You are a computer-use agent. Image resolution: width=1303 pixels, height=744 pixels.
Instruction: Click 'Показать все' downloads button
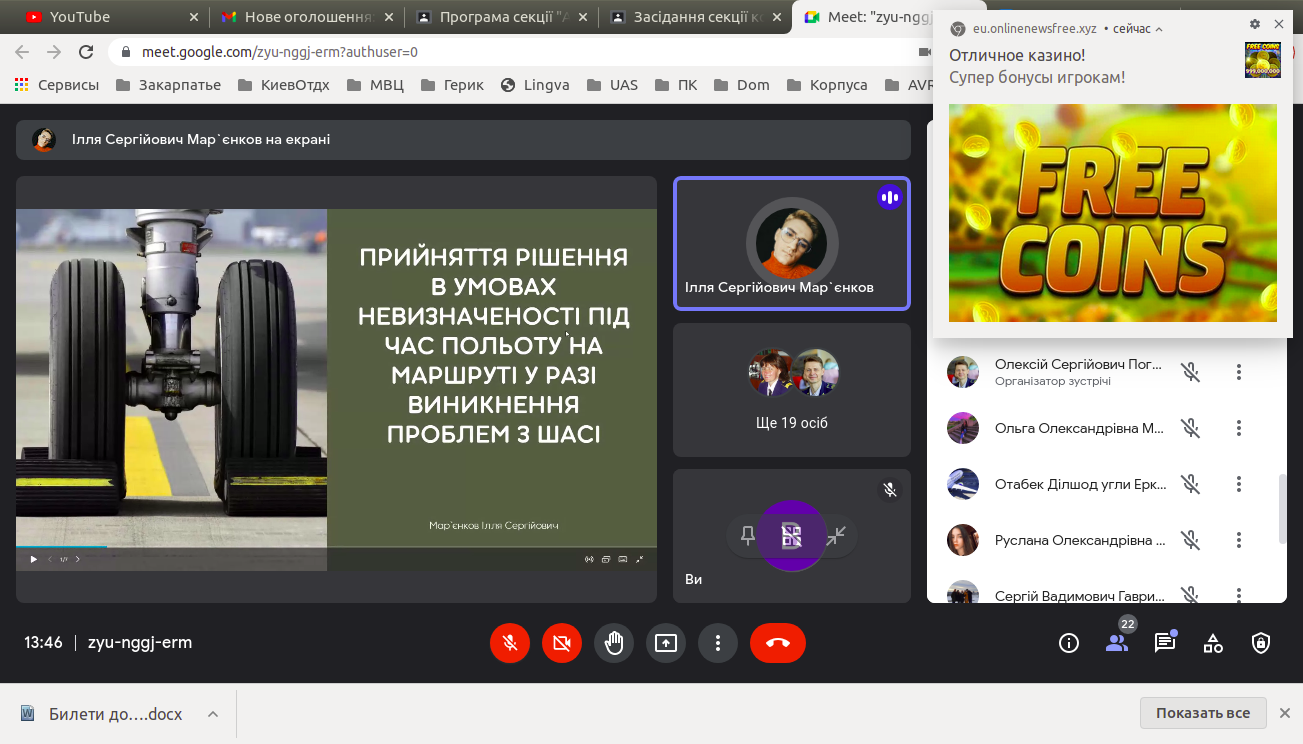[1203, 713]
